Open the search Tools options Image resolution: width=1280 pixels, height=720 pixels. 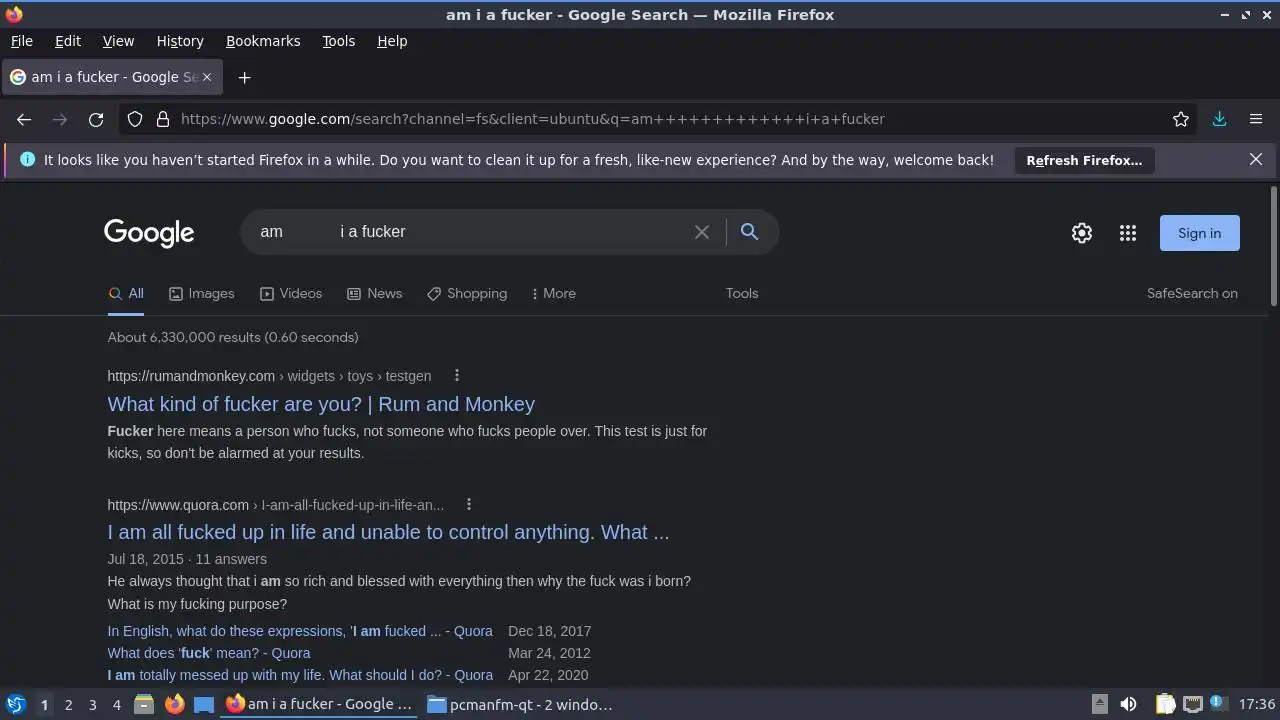[742, 293]
